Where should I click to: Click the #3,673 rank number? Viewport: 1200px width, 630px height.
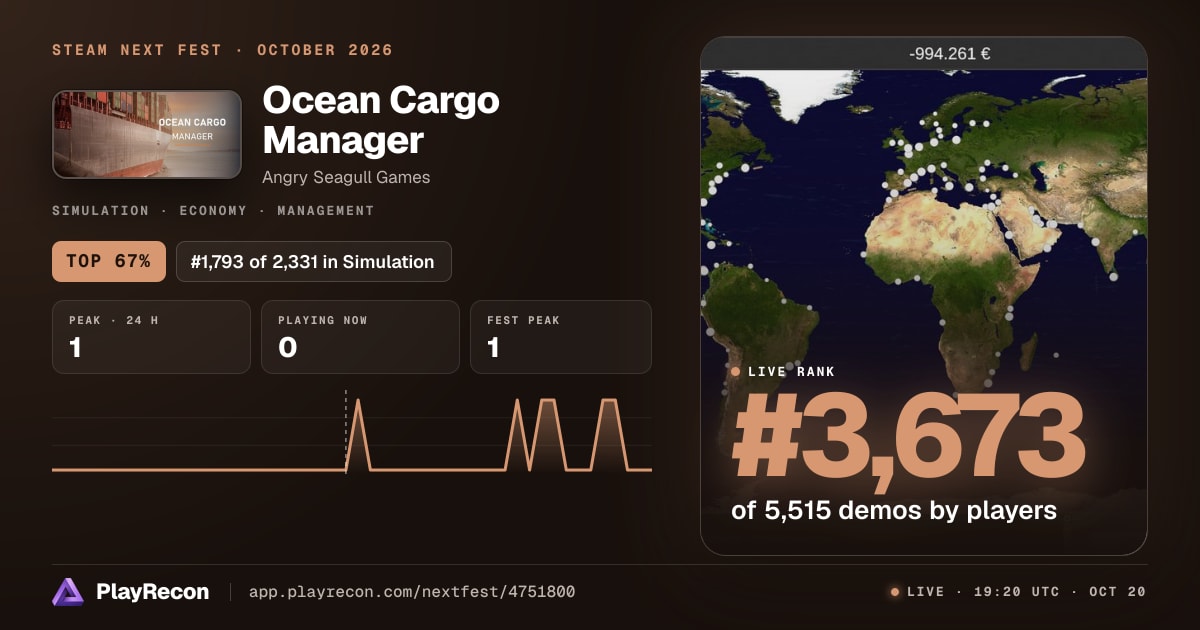point(908,437)
